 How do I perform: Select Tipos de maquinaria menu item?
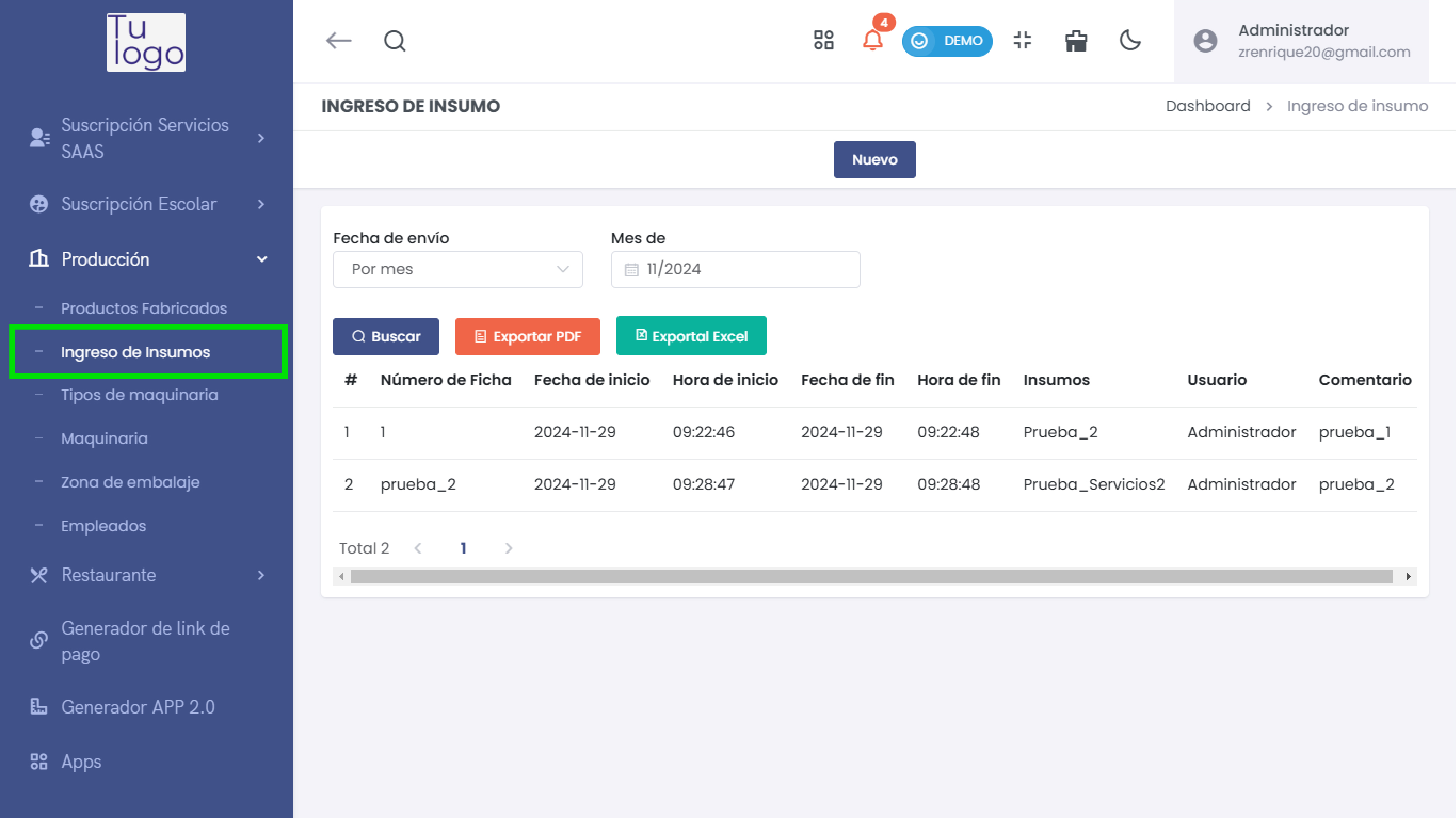click(x=139, y=395)
